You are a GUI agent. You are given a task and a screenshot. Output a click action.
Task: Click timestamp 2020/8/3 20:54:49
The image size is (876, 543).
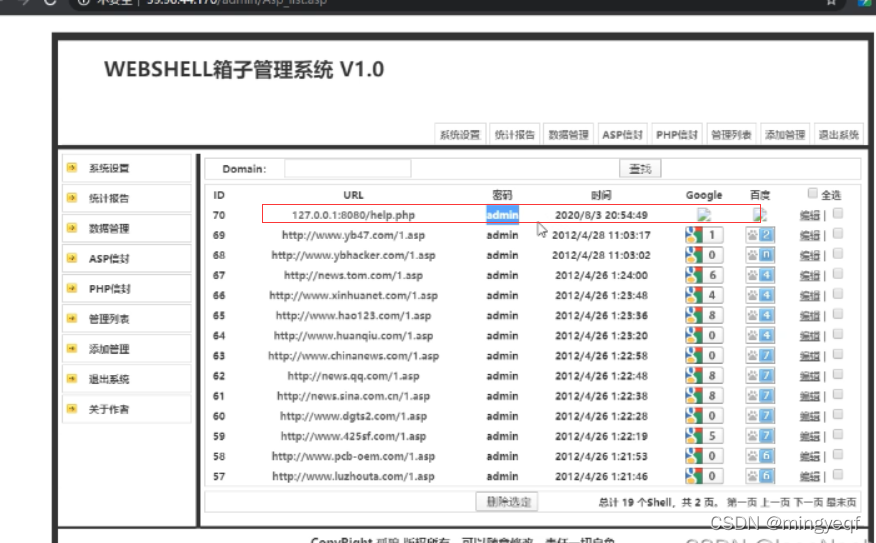(x=601, y=215)
